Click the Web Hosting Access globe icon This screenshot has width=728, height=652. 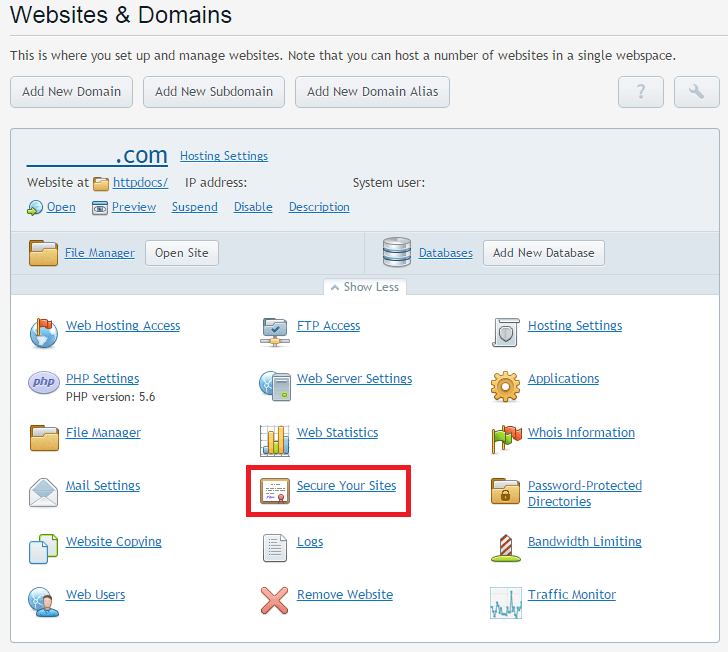(44, 332)
